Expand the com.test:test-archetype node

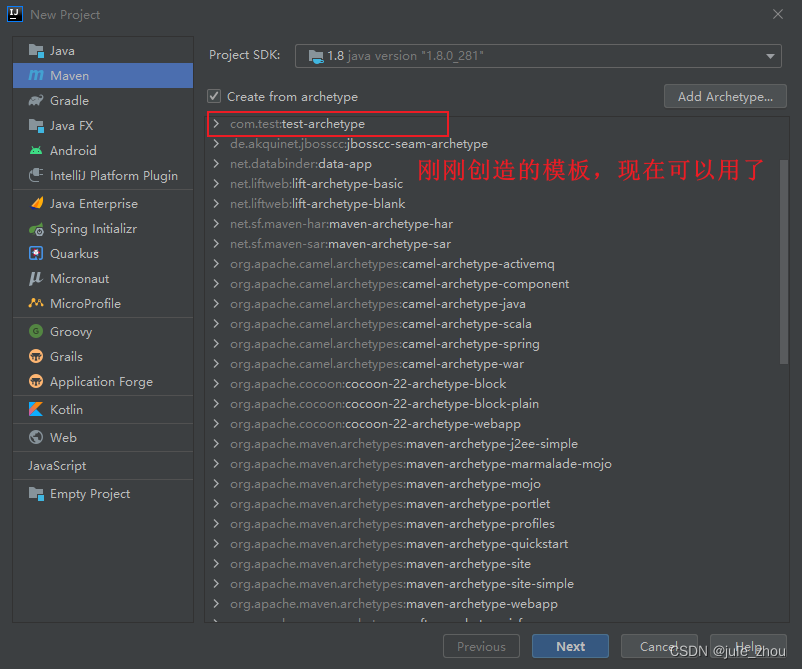[216, 124]
